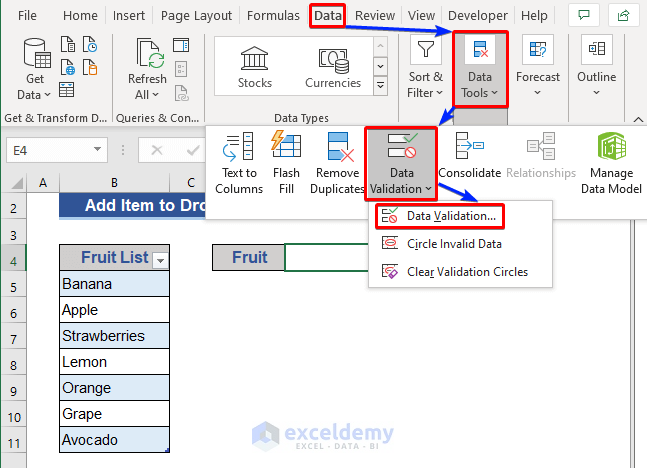Switch to the Developer tab
647x468 pixels.
click(x=478, y=16)
